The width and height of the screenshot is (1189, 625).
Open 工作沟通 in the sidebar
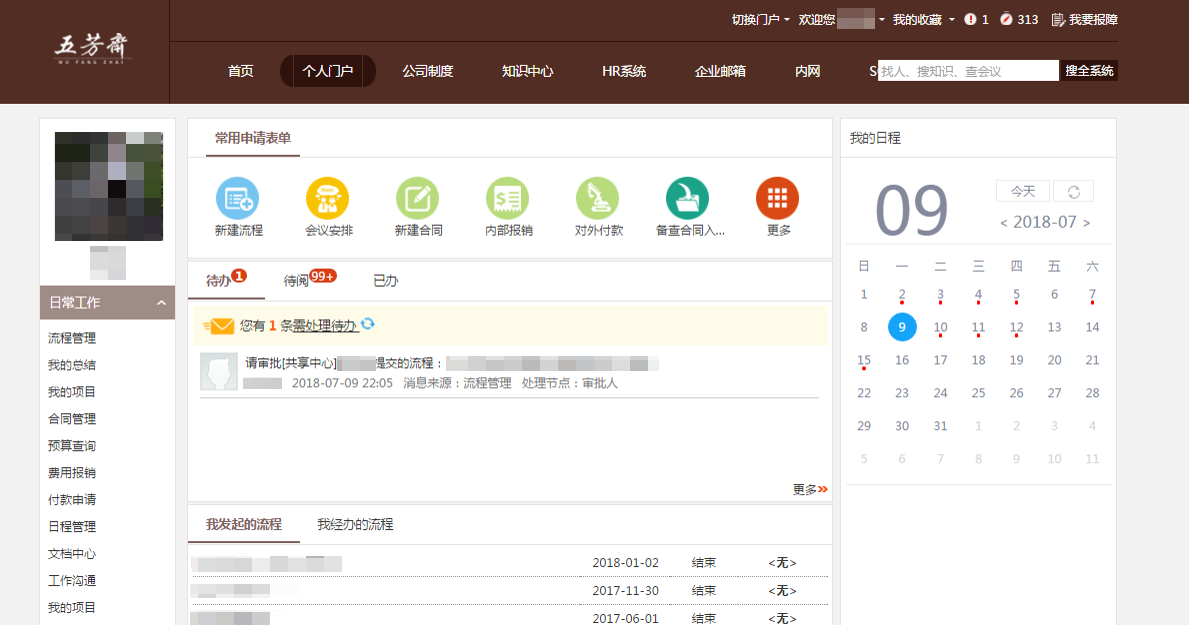tap(71, 580)
